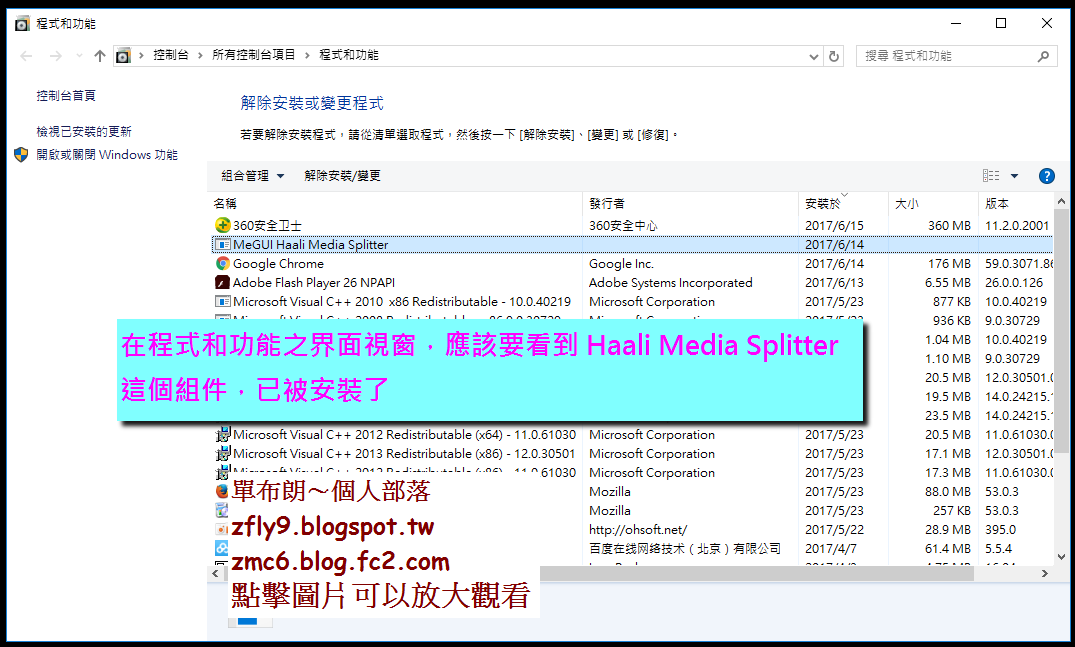Select the Google Chrome entry
Image resolution: width=1075 pixels, height=647 pixels.
[x=278, y=264]
